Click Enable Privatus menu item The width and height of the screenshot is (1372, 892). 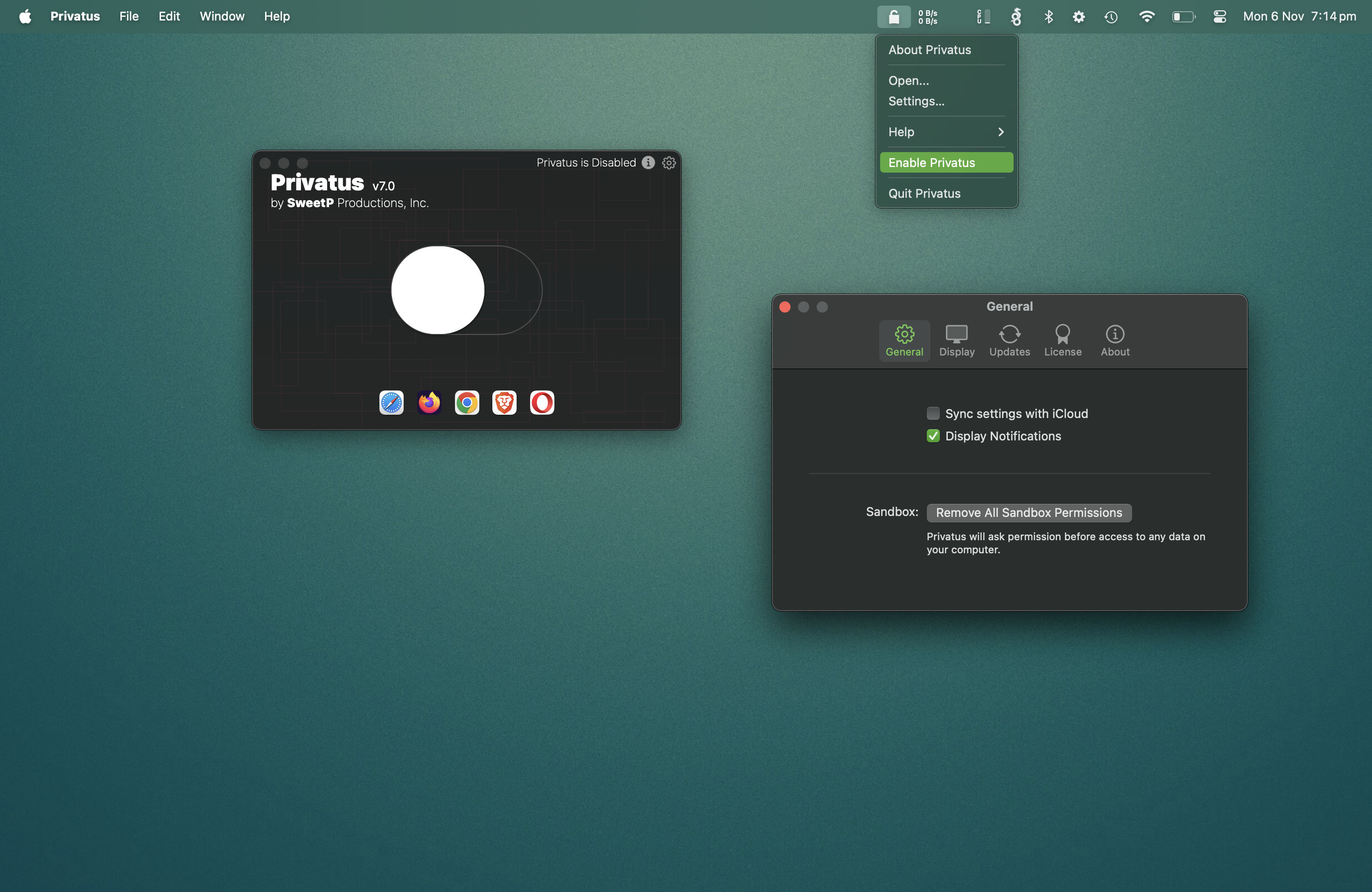[946, 162]
